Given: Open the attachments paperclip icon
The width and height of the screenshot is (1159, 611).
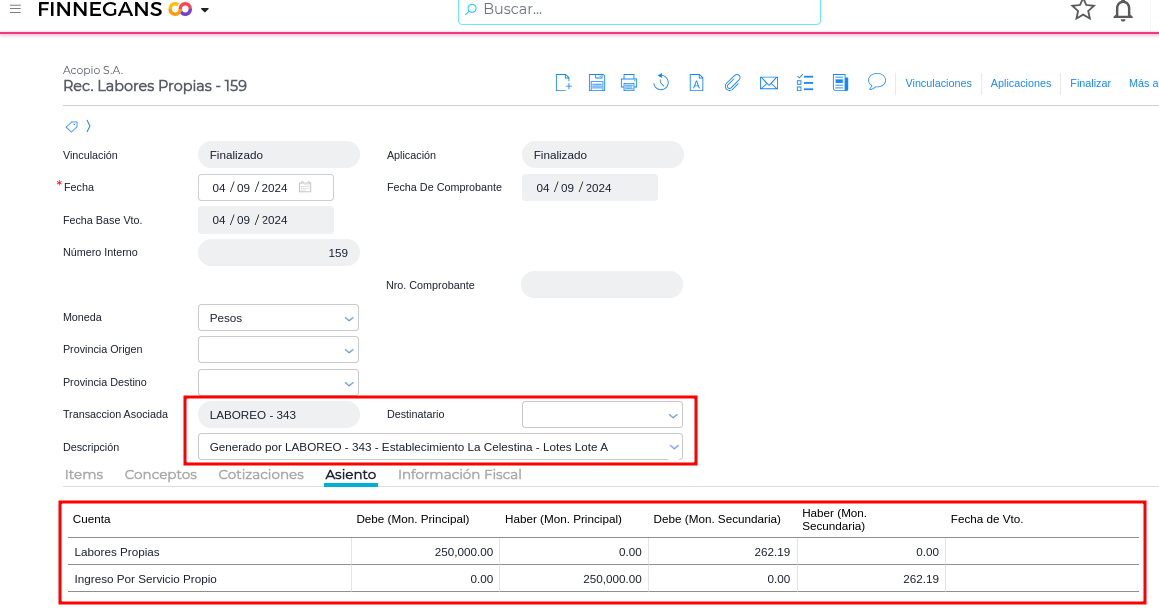Looking at the screenshot, I should pyautogui.click(x=732, y=83).
